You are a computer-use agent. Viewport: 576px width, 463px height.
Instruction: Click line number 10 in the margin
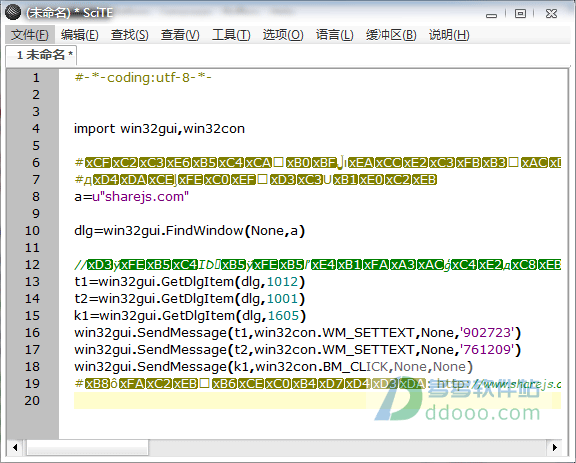[32, 231]
